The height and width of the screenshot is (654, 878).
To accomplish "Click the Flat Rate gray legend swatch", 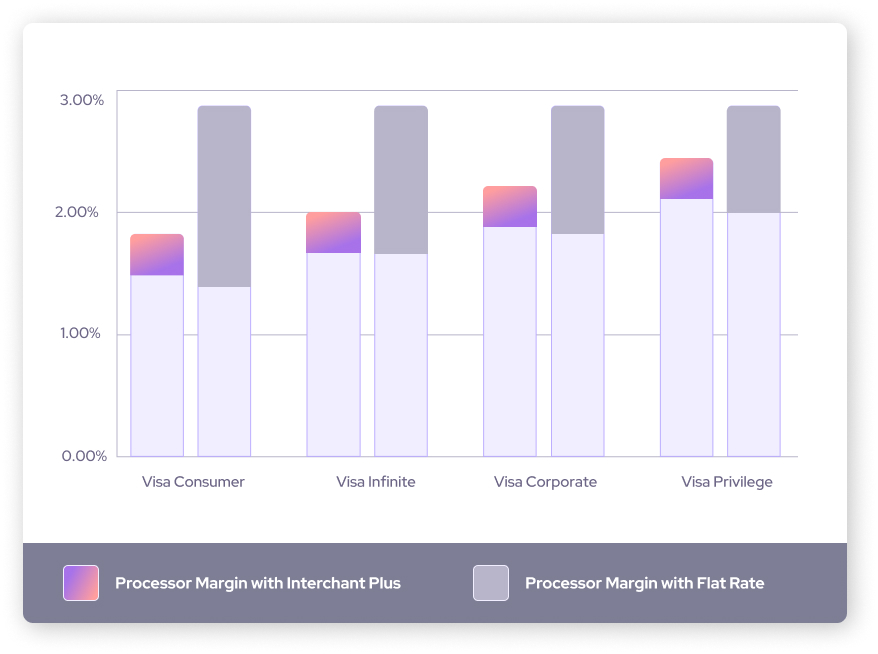I will coord(491,583).
